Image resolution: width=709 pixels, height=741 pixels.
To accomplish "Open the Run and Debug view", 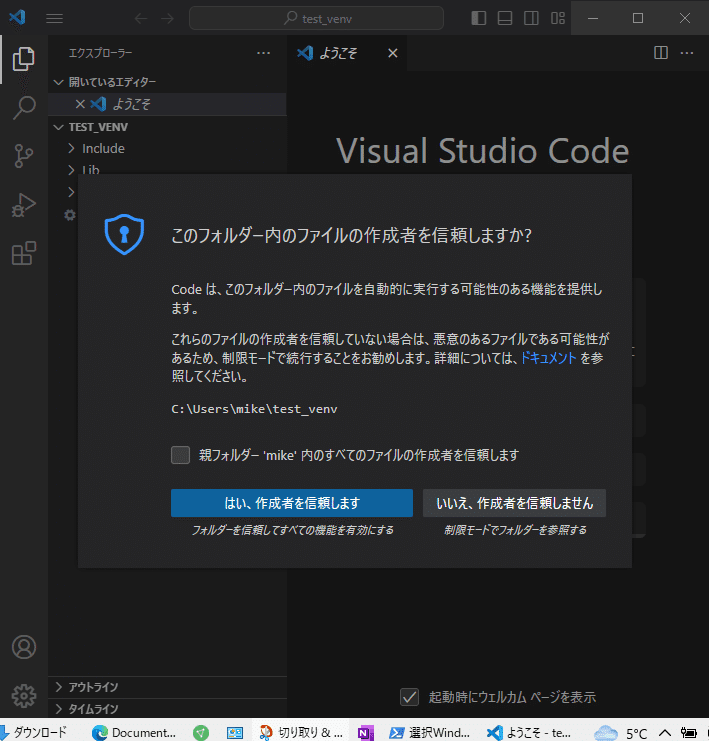I will [x=24, y=205].
